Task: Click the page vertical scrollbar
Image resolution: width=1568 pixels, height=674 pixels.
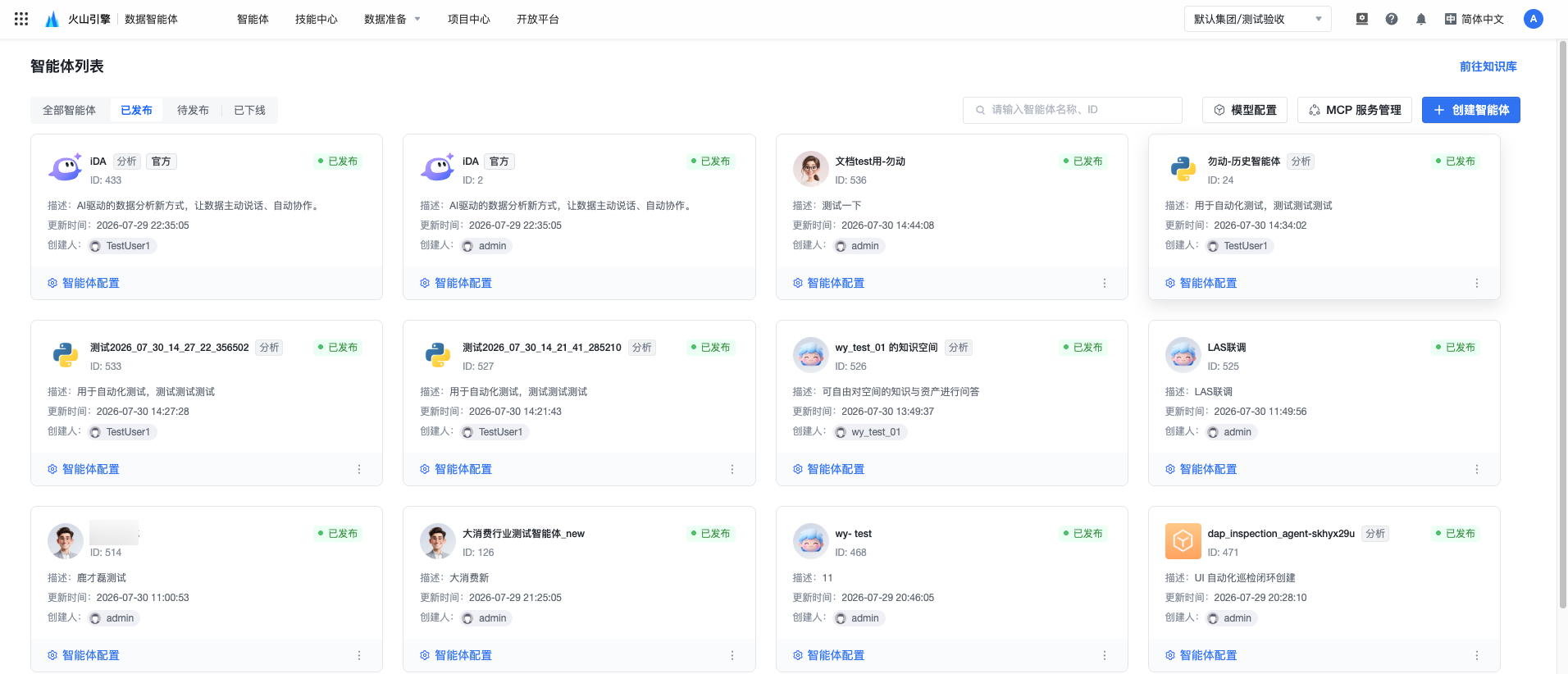Action: pyautogui.click(x=1562, y=324)
